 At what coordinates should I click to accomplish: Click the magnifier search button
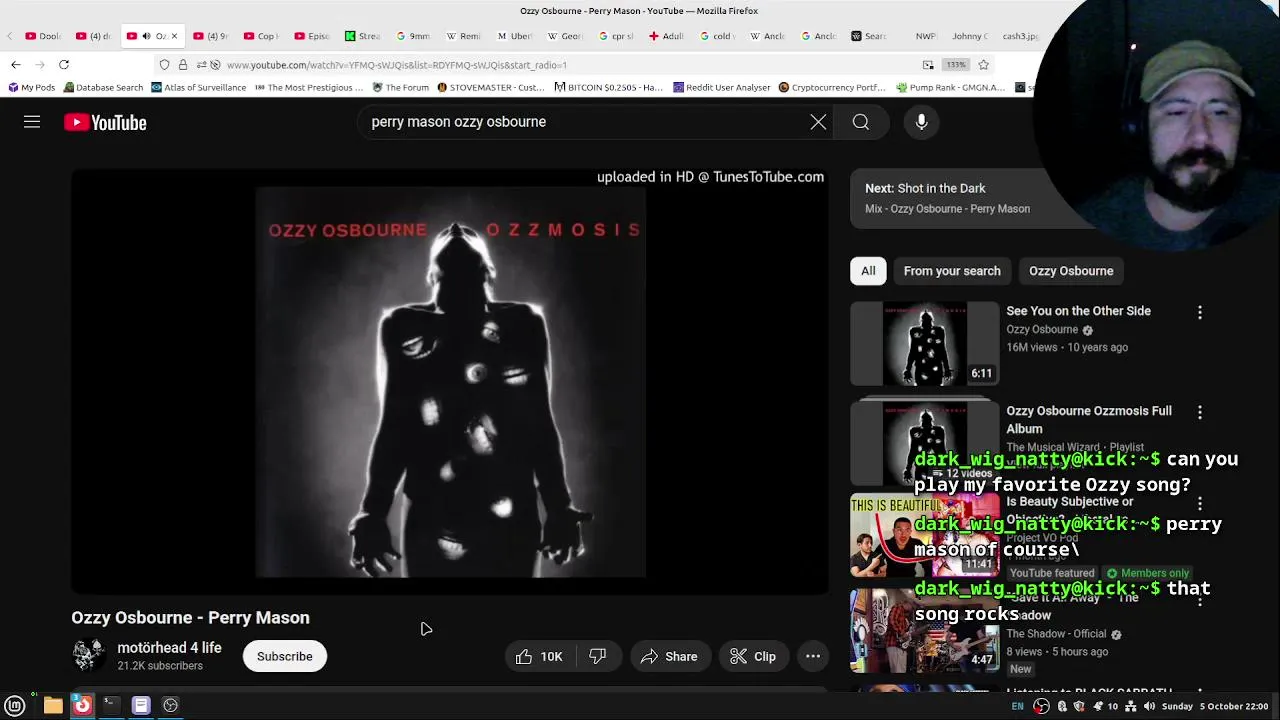(x=861, y=122)
